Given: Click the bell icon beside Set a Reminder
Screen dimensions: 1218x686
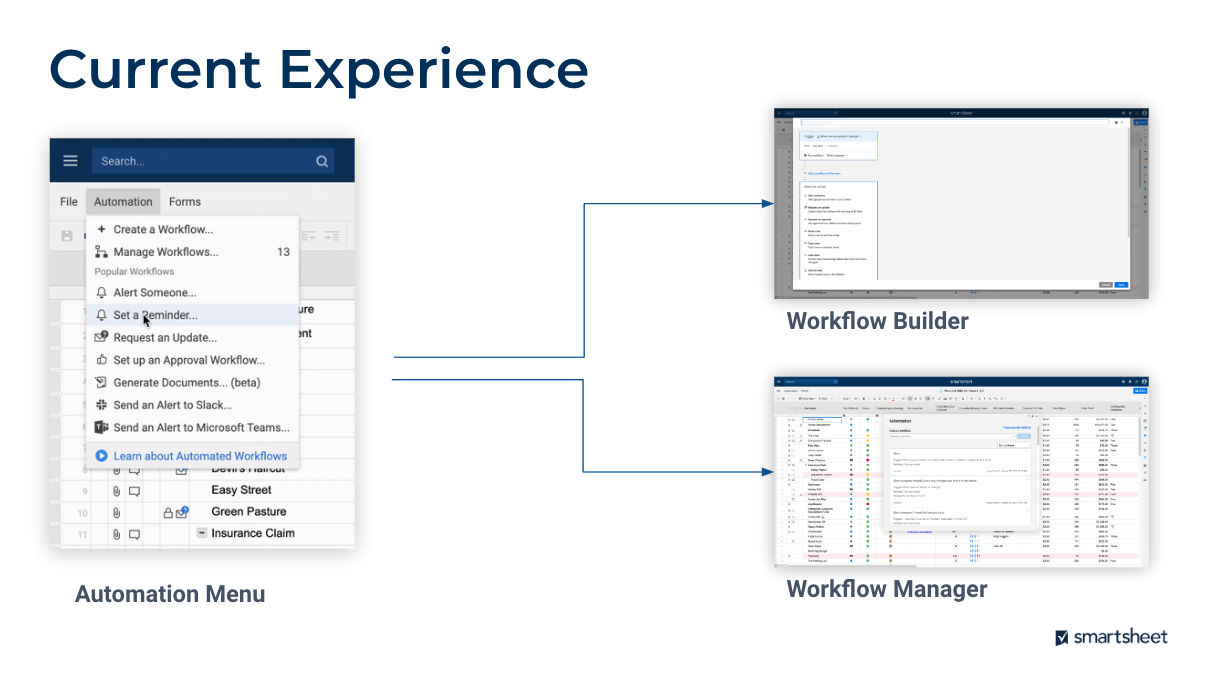Looking at the screenshot, I should pyautogui.click(x=101, y=315).
